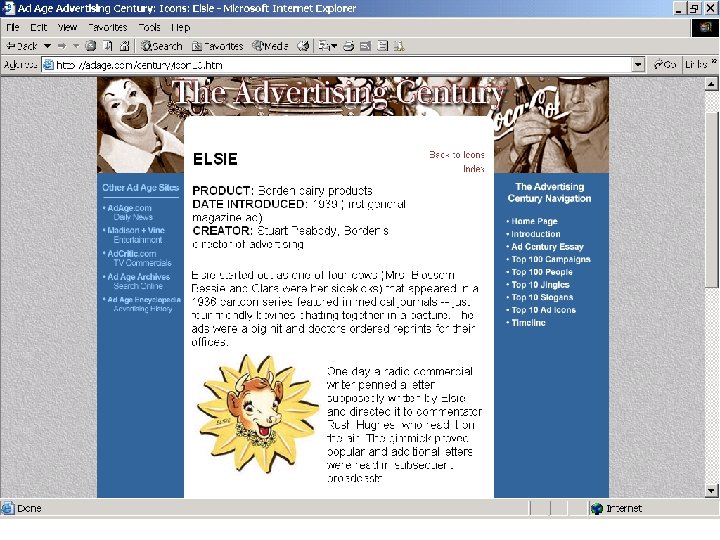Screen dimensions: 720x540
Task: Click the Elsie the cow sunflower image
Action: [258, 413]
